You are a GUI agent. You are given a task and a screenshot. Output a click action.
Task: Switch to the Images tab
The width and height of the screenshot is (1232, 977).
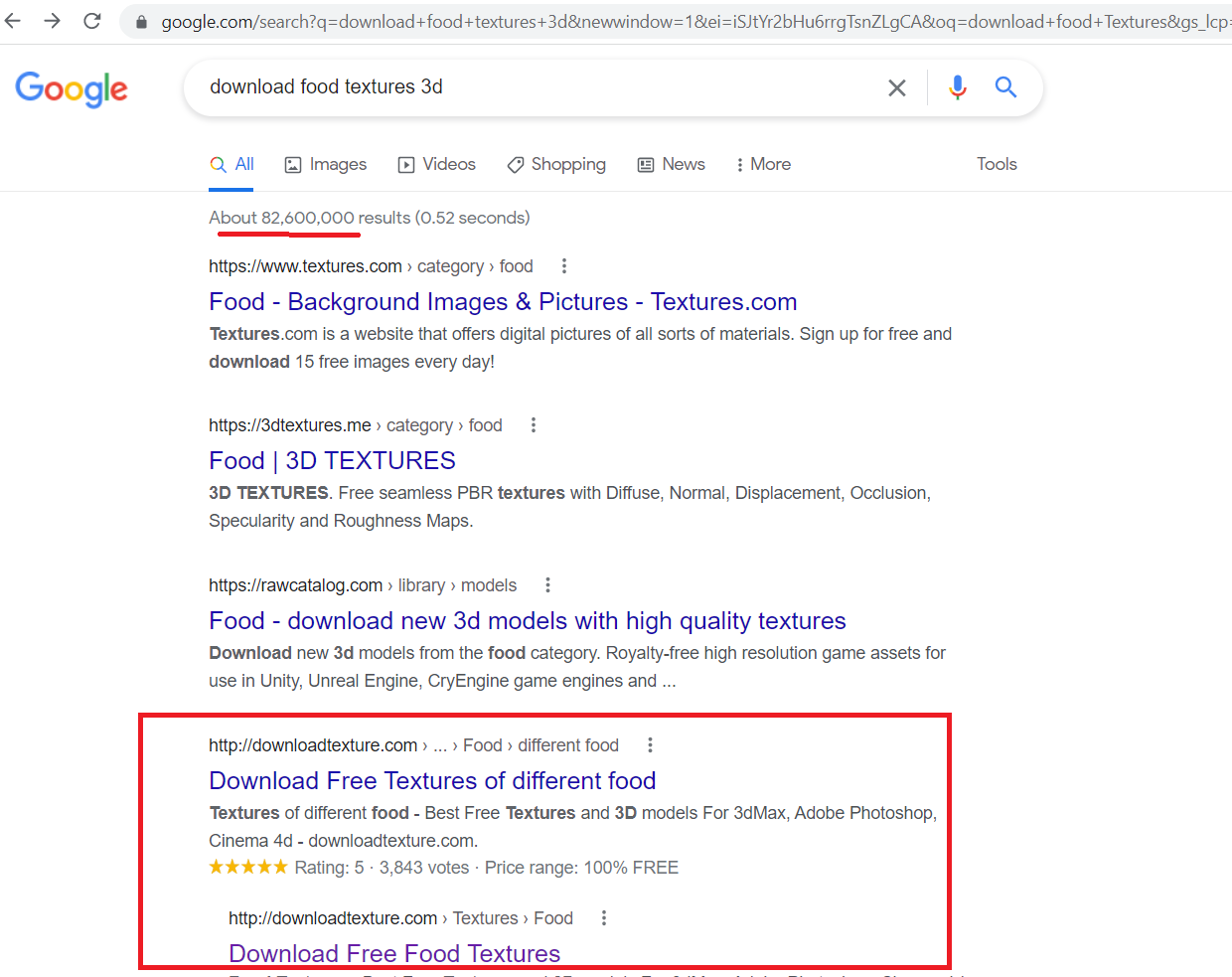click(326, 165)
